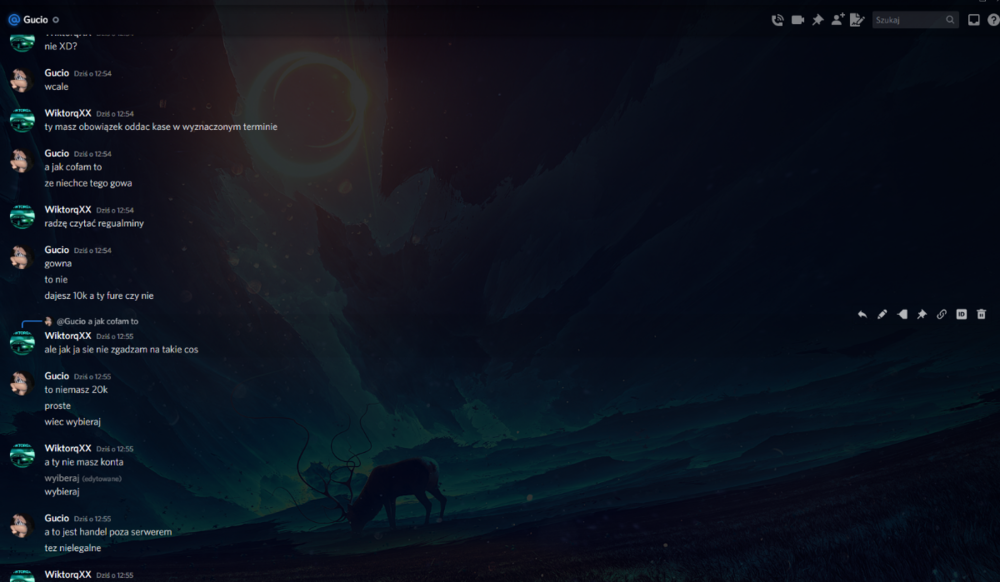Jump to replied message '@Gucio a jak cofam to'

tap(97, 321)
